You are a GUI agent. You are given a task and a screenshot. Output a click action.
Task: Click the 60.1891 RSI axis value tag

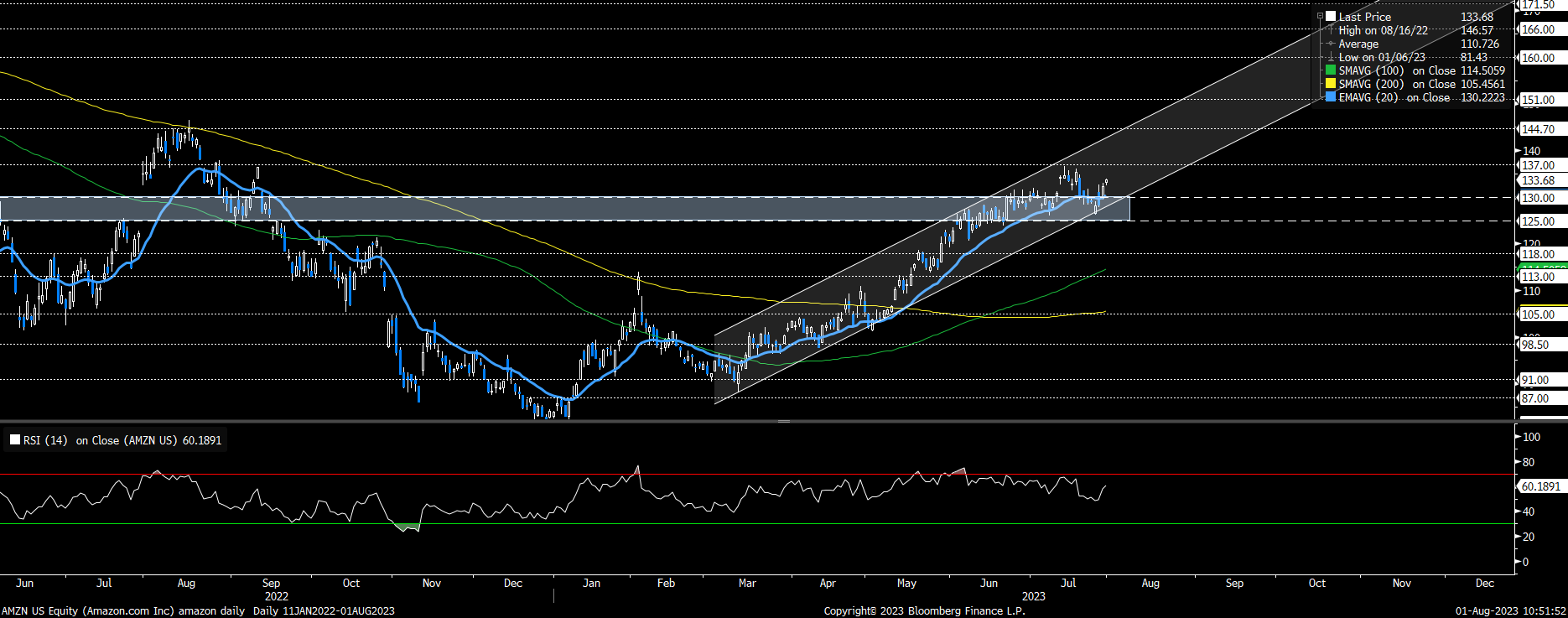tap(1541, 486)
